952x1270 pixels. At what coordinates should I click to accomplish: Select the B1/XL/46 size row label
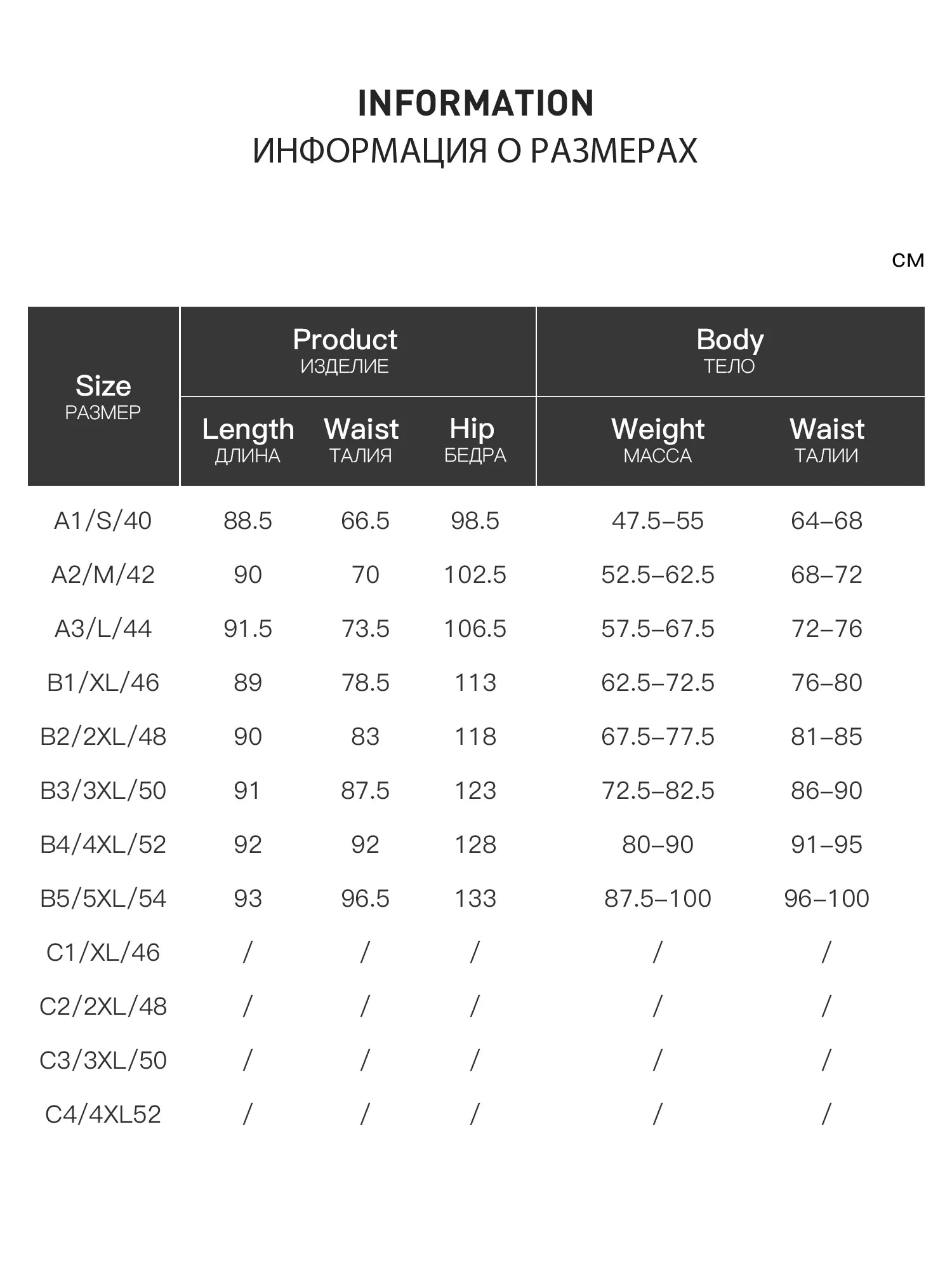pyautogui.click(x=103, y=683)
